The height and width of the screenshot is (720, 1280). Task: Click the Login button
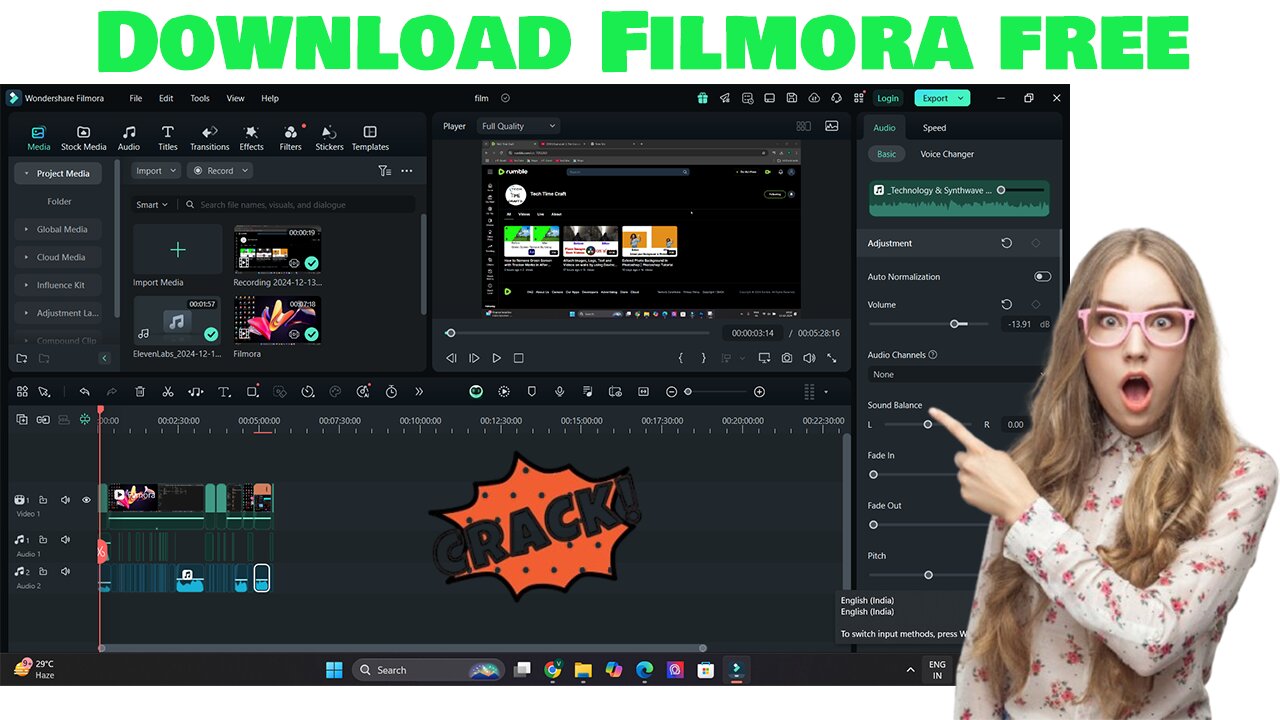click(x=887, y=98)
